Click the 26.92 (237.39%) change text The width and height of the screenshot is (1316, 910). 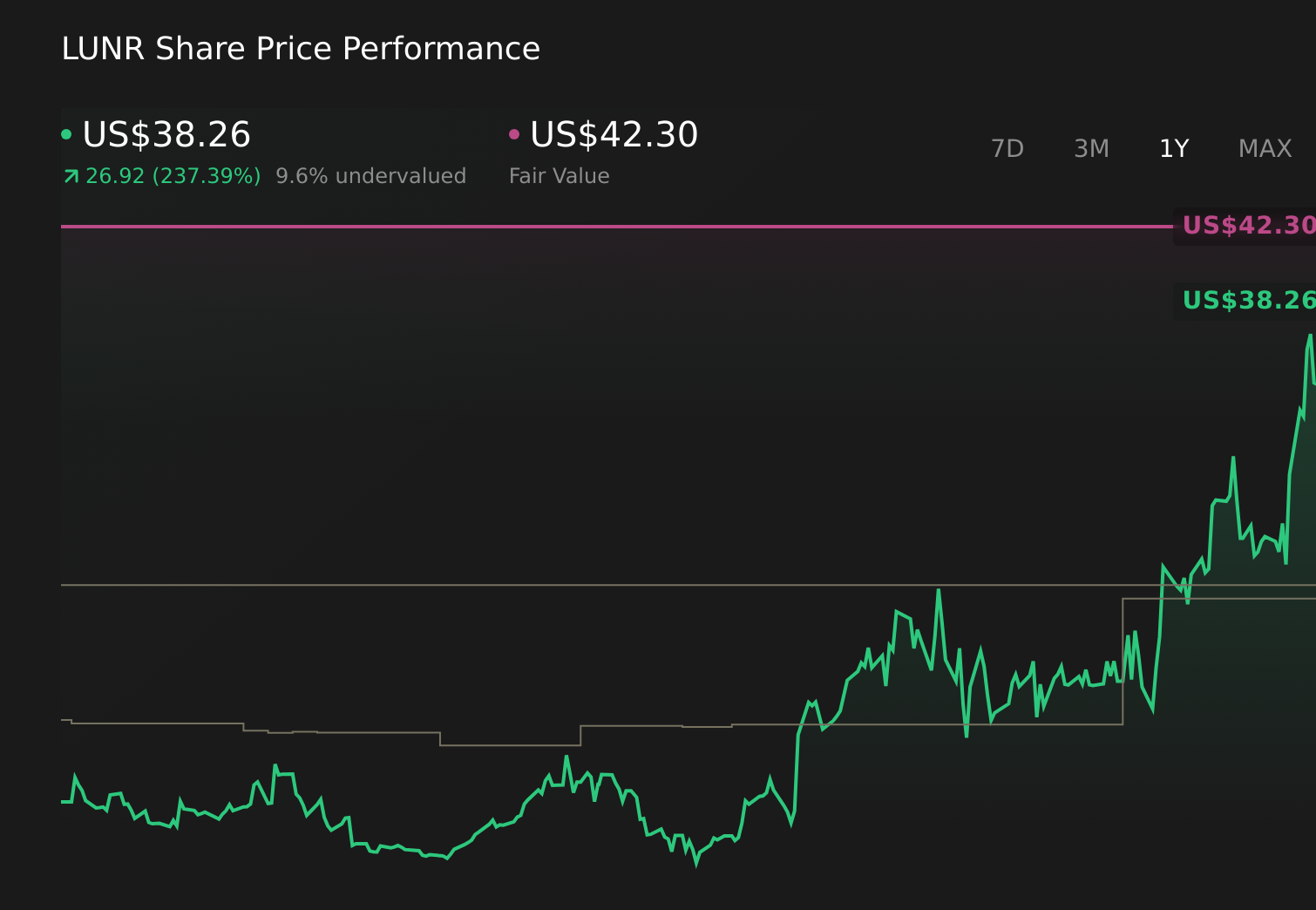pyautogui.click(x=173, y=176)
